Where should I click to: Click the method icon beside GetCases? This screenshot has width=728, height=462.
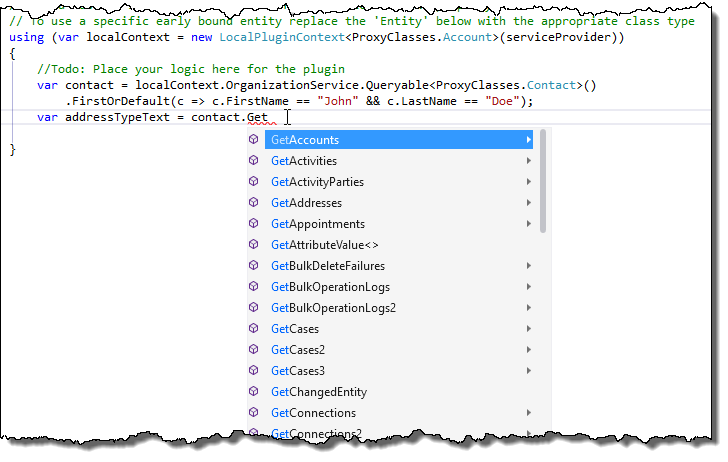tap(254, 328)
